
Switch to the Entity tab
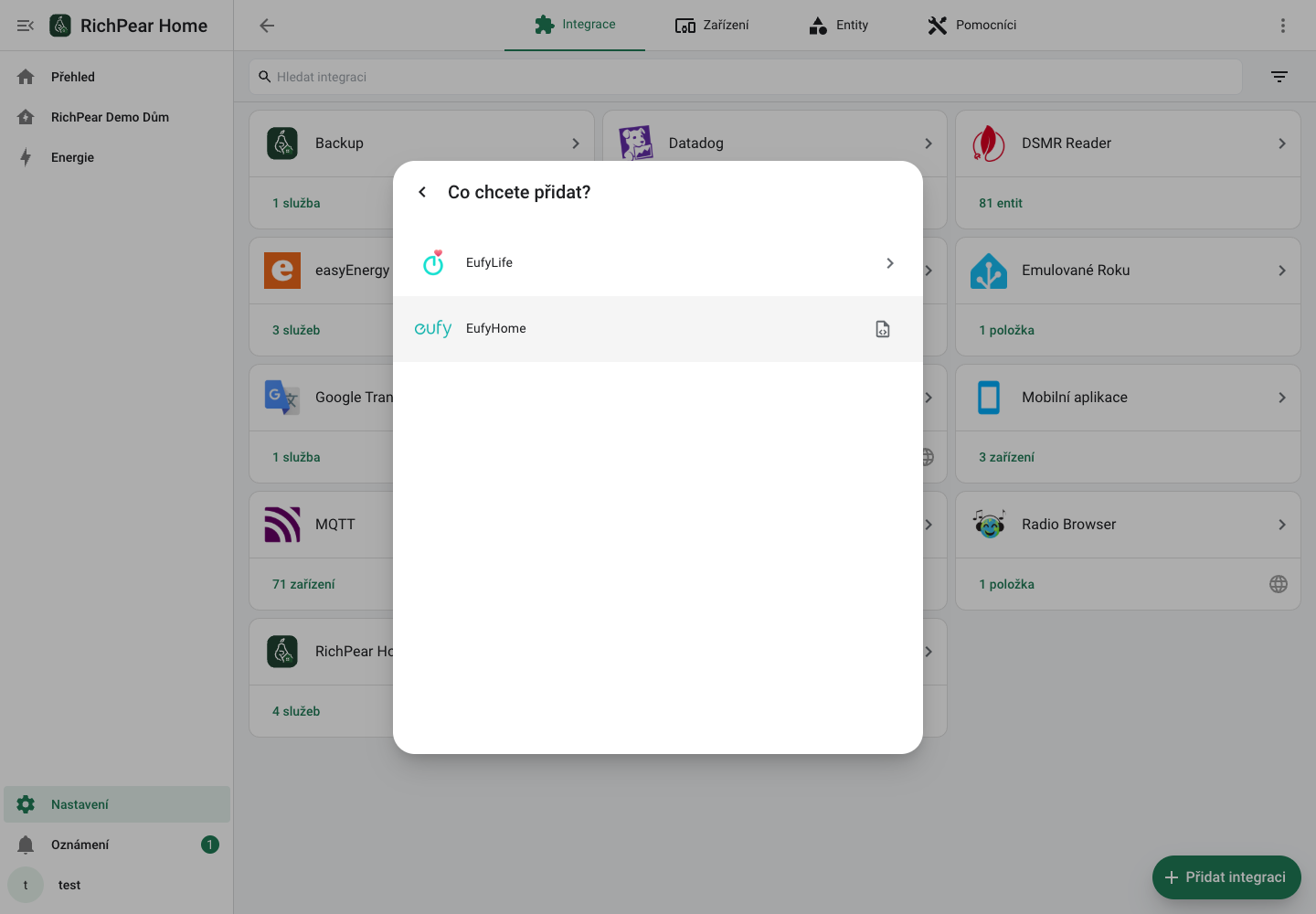click(x=838, y=25)
